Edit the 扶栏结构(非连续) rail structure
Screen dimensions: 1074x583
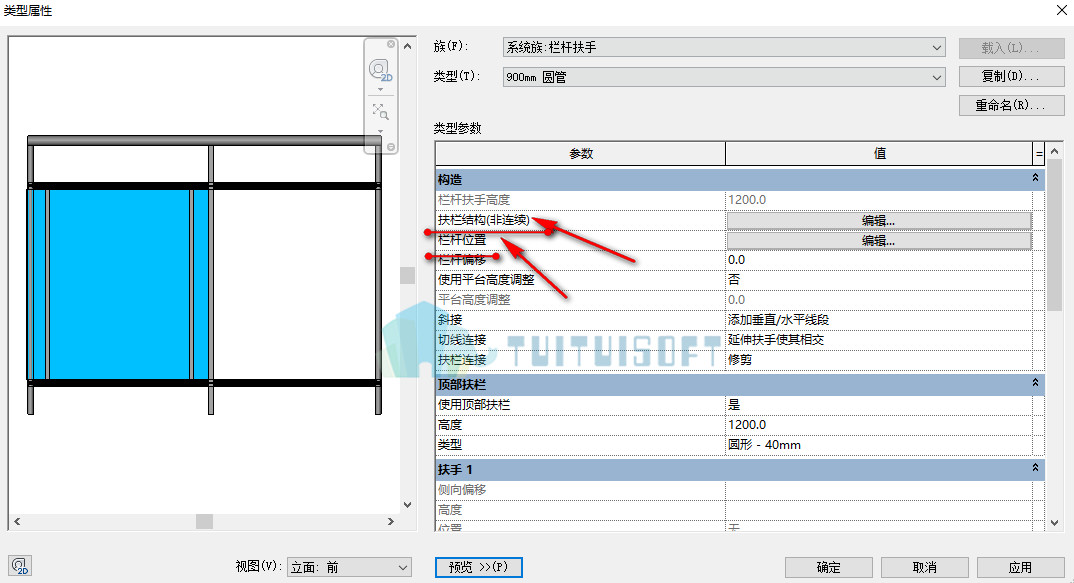tap(879, 221)
